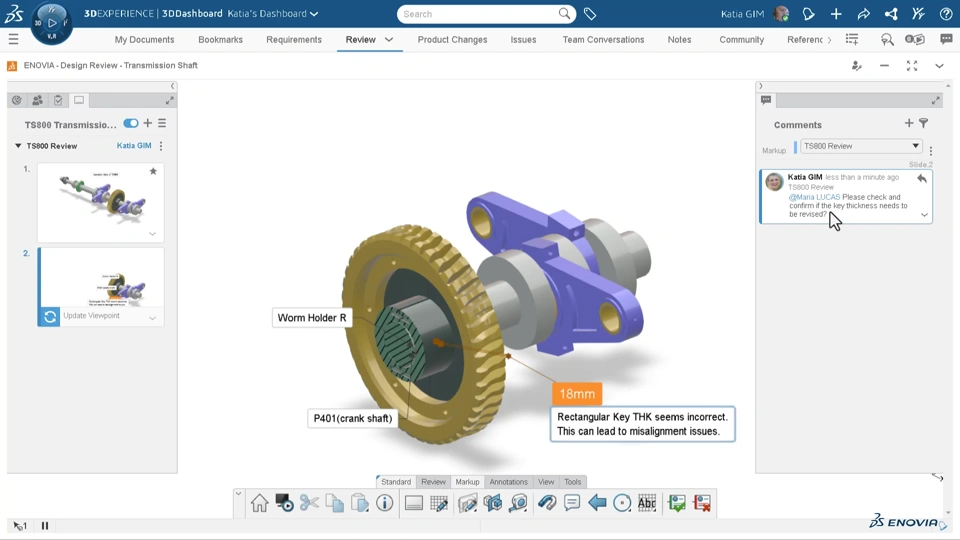Click the magnet snap tool icon
The width and height of the screenshot is (960, 540).
[x=547, y=503]
